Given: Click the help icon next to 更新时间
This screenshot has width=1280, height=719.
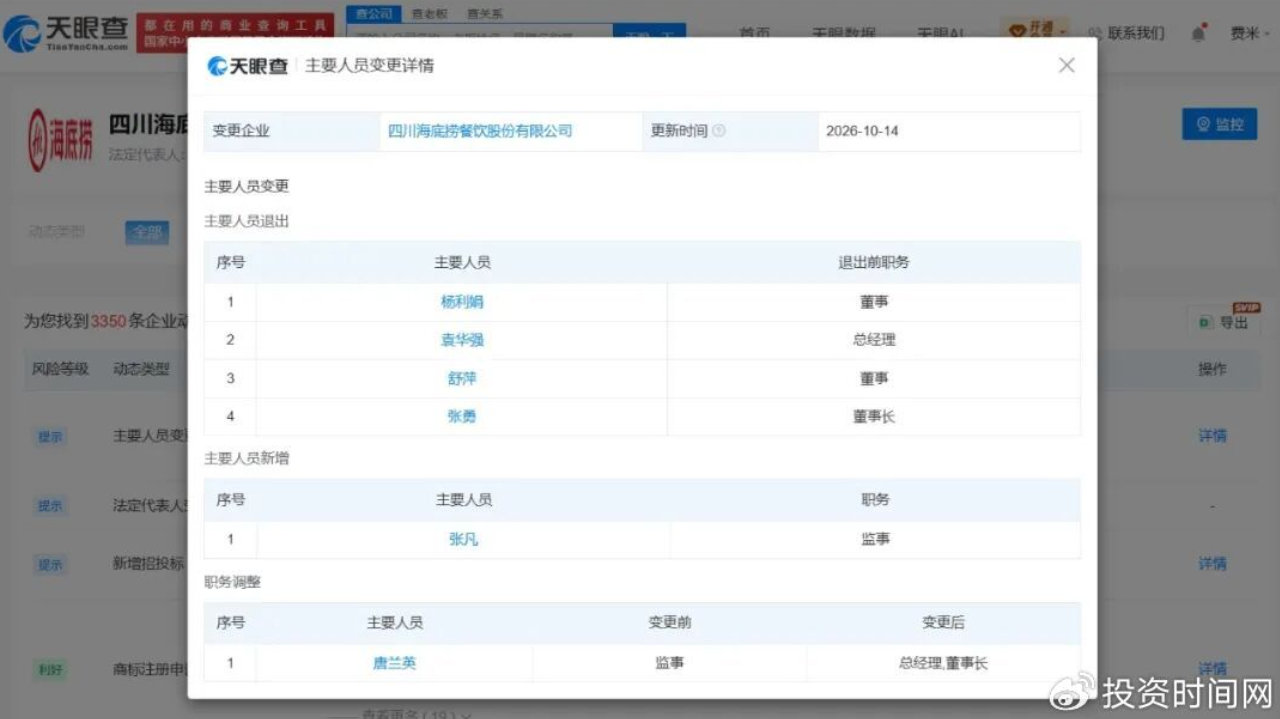Looking at the screenshot, I should click(x=719, y=131).
